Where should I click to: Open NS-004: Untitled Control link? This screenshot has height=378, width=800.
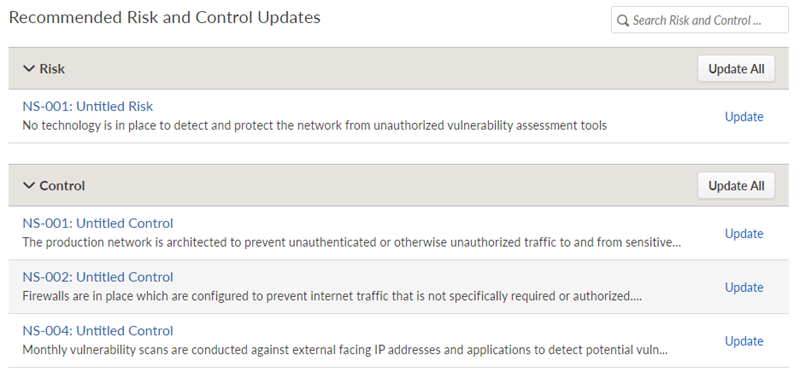pos(98,331)
